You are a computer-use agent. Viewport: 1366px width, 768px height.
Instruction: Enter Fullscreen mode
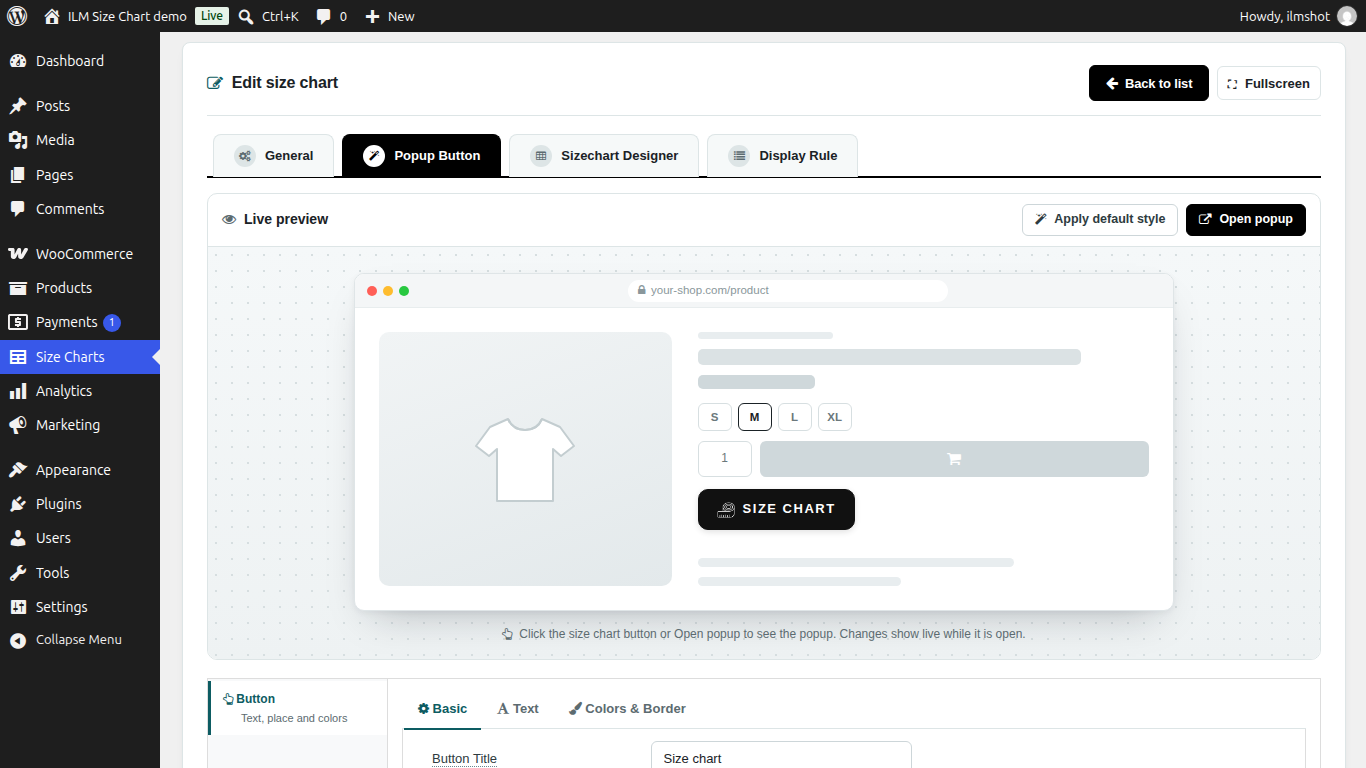(1269, 83)
